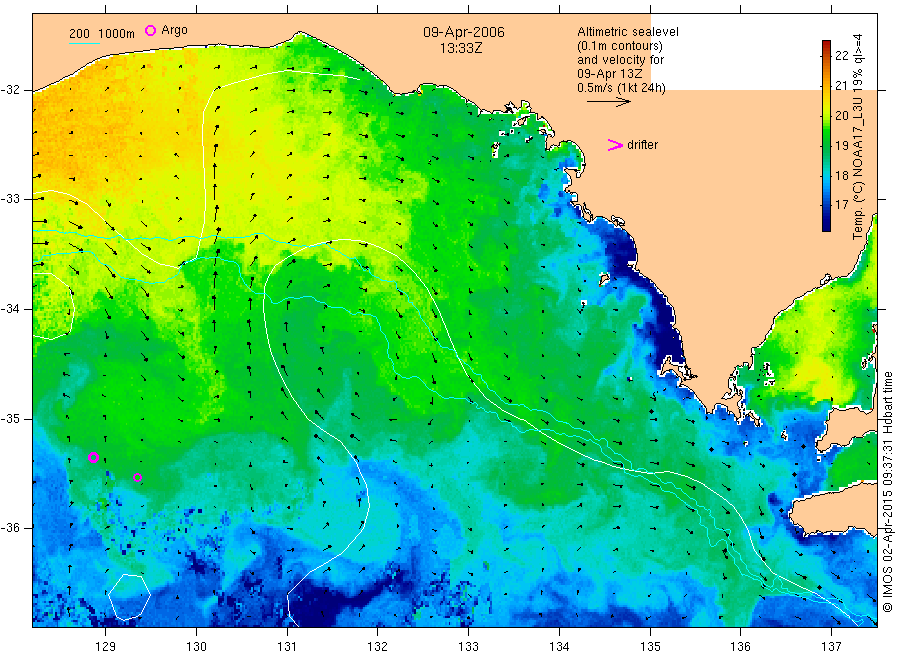Click the '22' label on temperature scale
Viewport: 900px width, 660px height.
point(841,56)
